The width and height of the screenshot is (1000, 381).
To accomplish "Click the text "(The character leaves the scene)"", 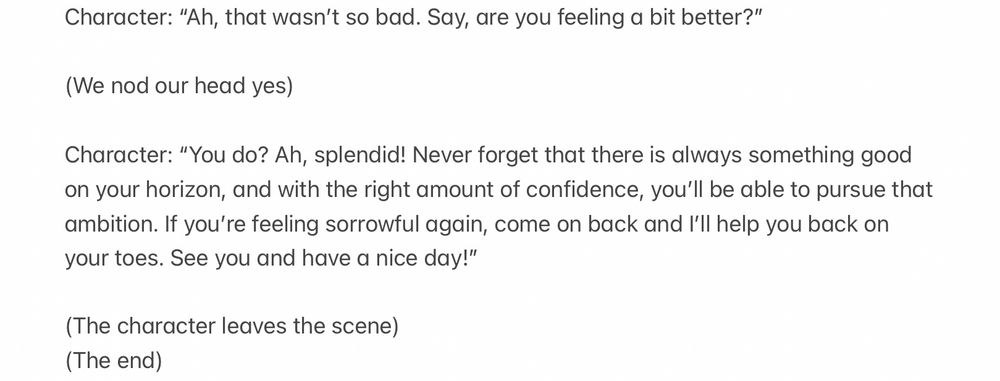I will point(232,327).
